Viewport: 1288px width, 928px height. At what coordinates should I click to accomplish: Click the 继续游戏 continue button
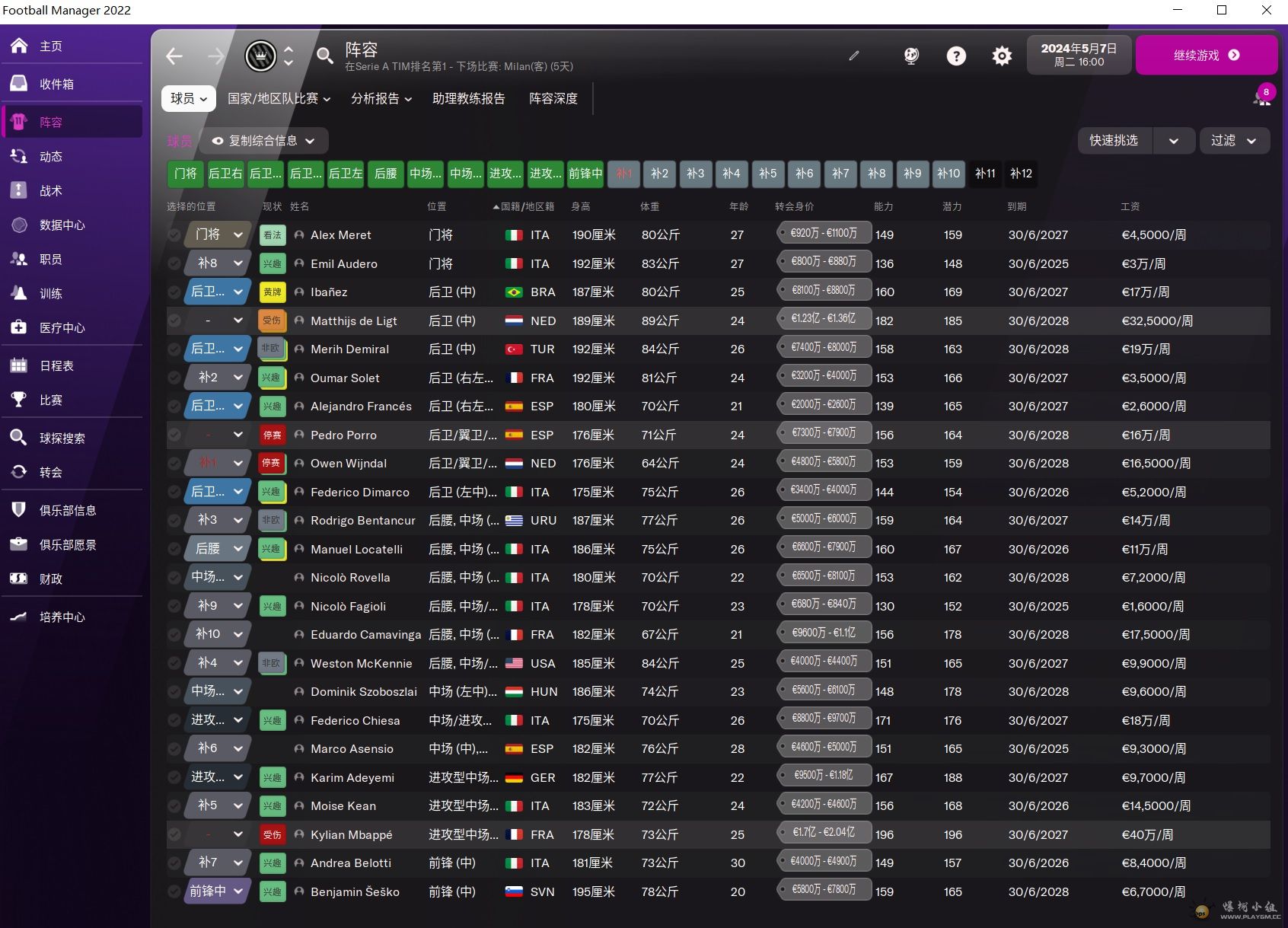click(x=1206, y=55)
